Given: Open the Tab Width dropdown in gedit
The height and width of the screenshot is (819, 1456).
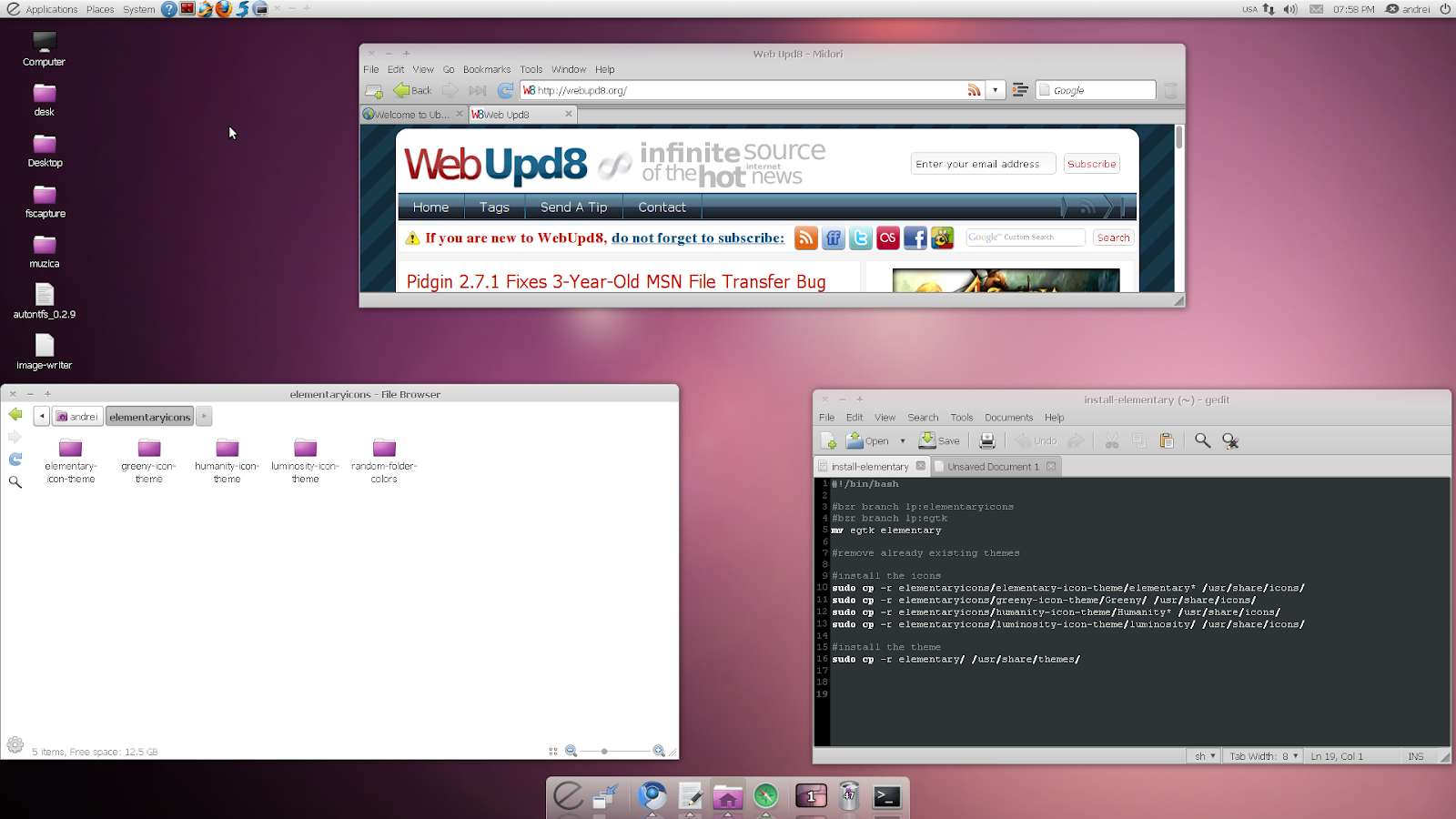Looking at the screenshot, I should click(x=1263, y=756).
